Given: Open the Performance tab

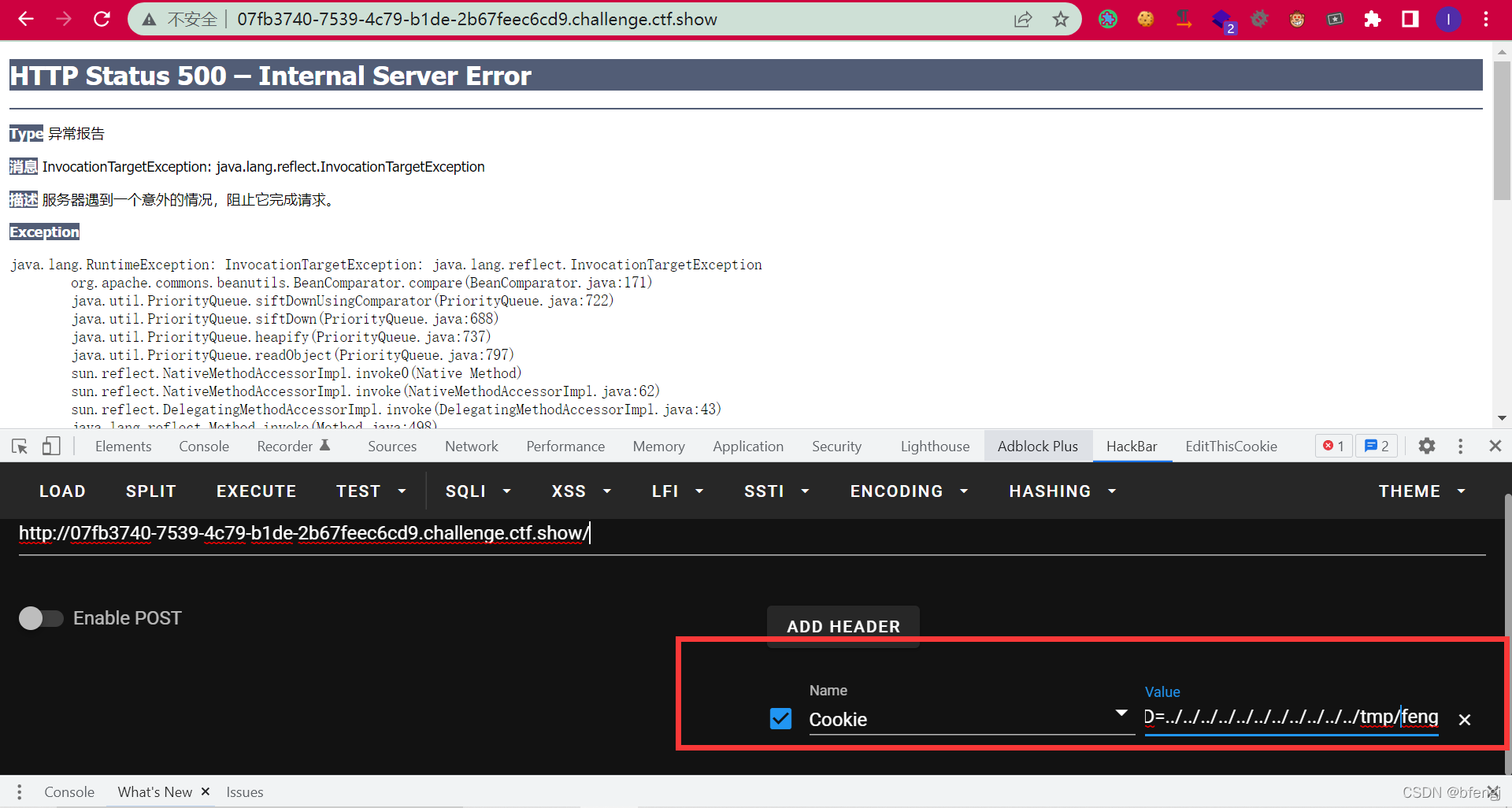Looking at the screenshot, I should point(565,447).
